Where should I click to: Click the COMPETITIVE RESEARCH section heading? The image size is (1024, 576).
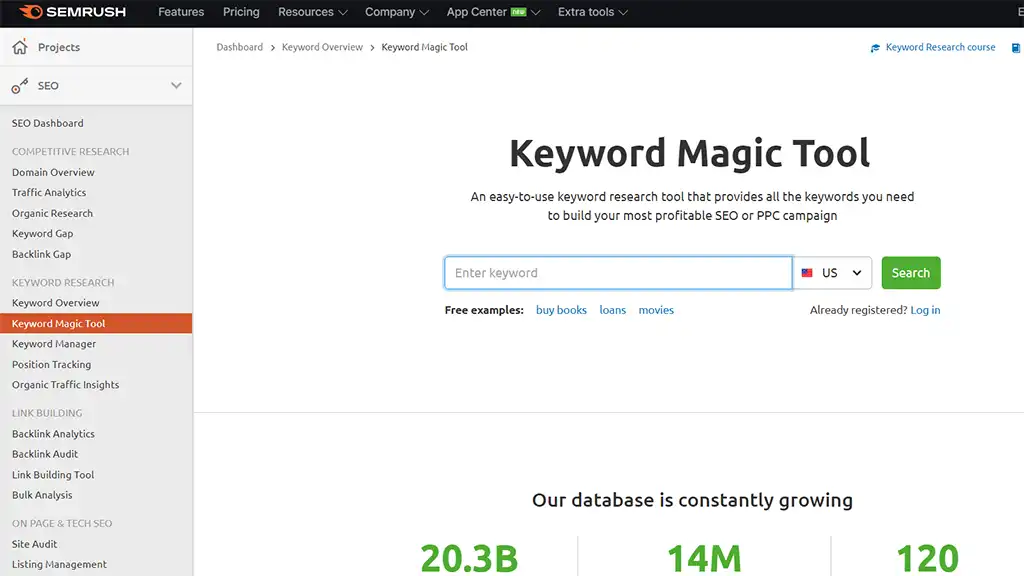(x=71, y=152)
